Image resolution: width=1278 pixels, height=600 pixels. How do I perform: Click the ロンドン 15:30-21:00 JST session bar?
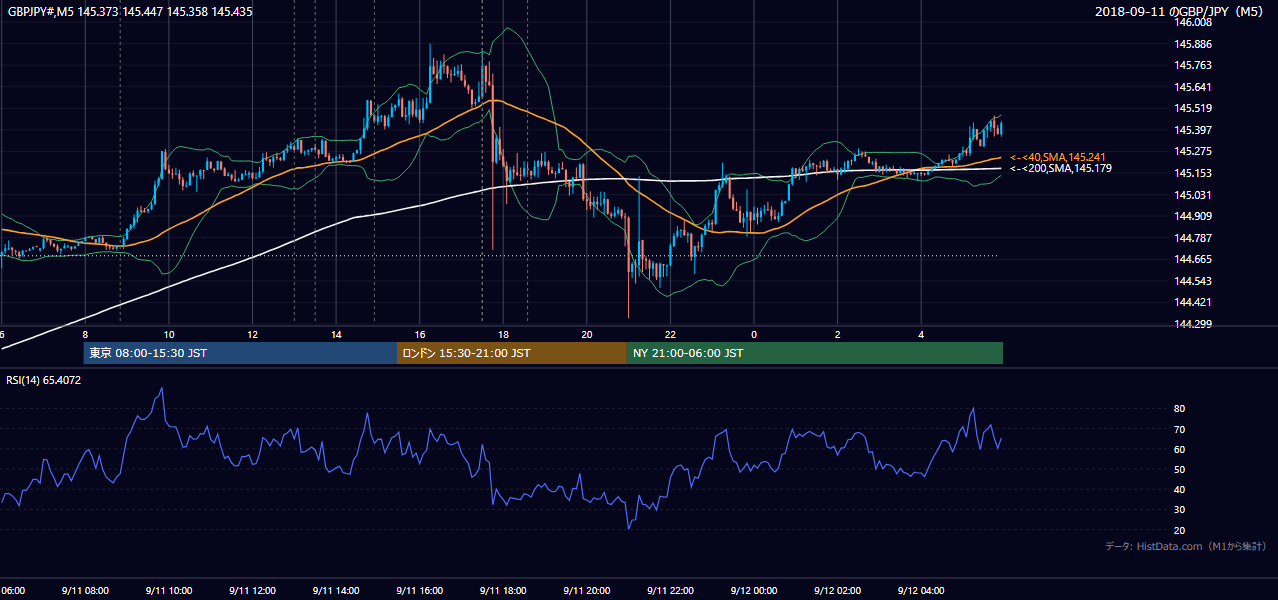[x=512, y=353]
